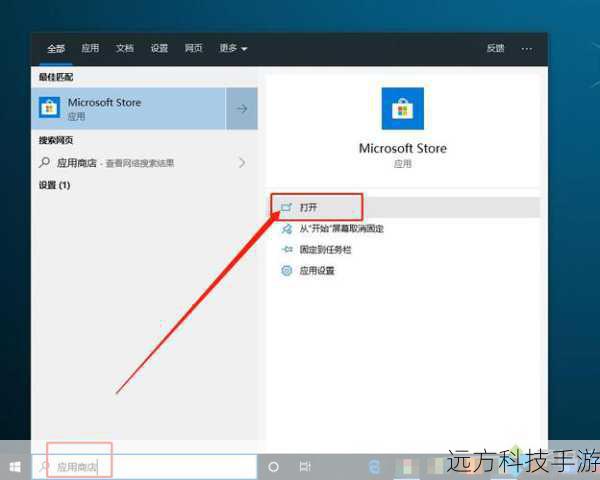This screenshot has width=600, height=480.
Task: Select the 全部 search filter tab
Action: tap(56, 48)
